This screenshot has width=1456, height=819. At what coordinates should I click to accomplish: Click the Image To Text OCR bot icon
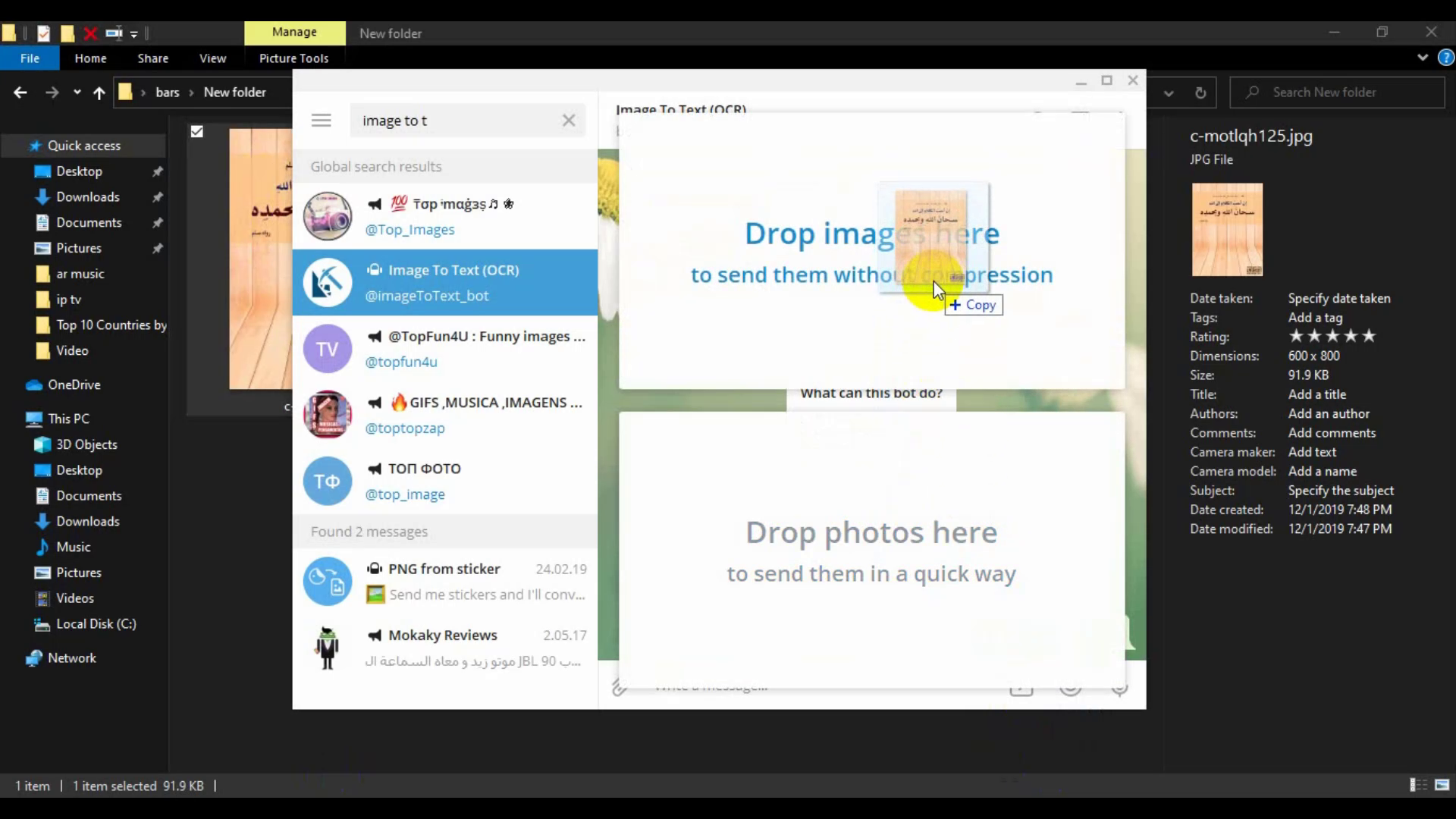[326, 281]
